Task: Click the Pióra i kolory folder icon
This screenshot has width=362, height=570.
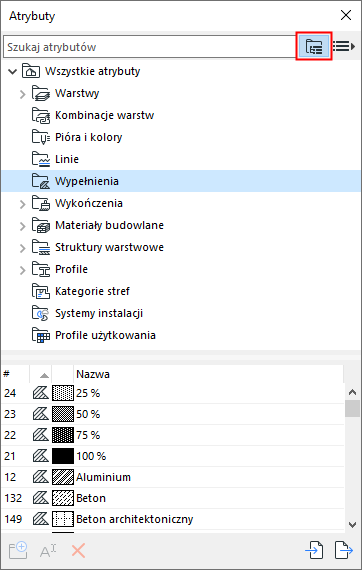Action: pyautogui.click(x=41, y=137)
